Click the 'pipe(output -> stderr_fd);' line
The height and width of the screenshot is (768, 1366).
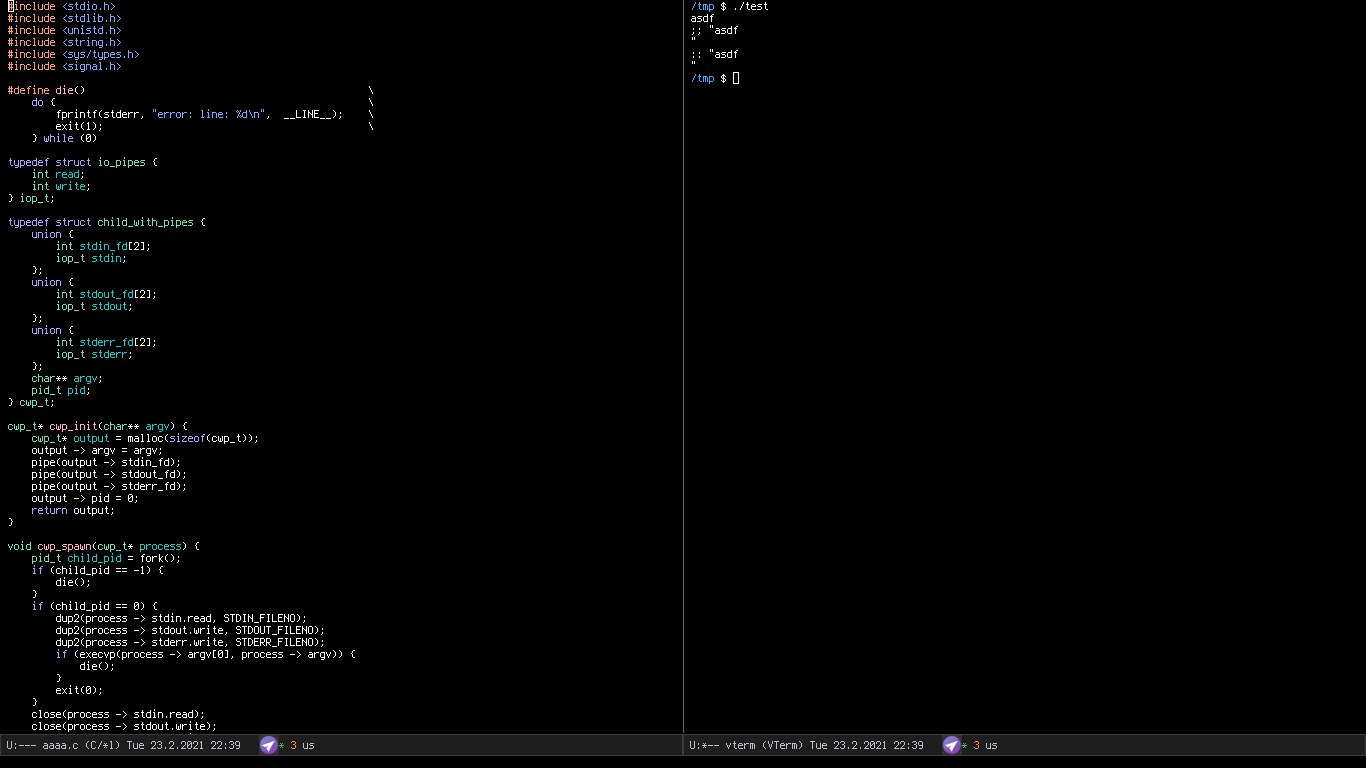[109, 486]
